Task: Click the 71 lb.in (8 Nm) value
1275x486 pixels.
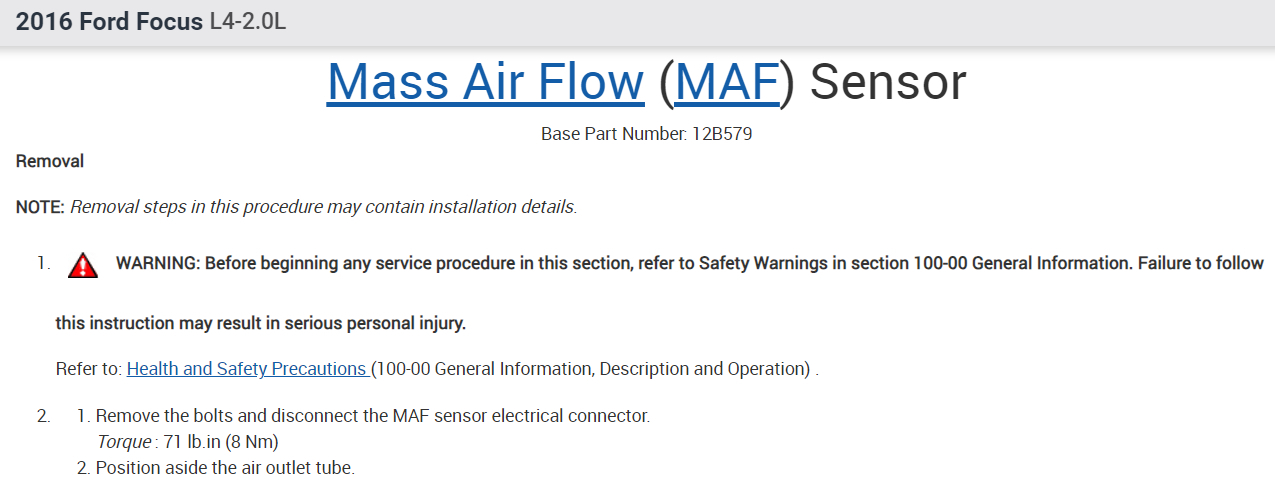Action: point(220,441)
